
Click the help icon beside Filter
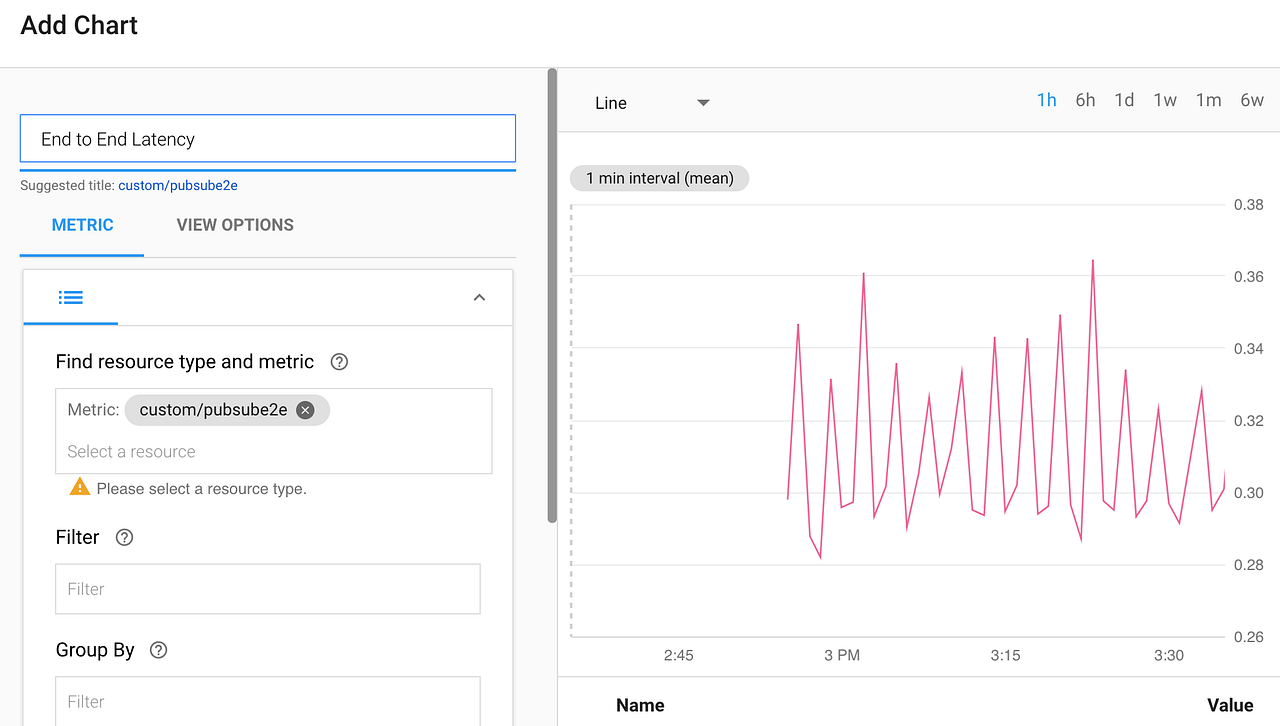tap(123, 537)
